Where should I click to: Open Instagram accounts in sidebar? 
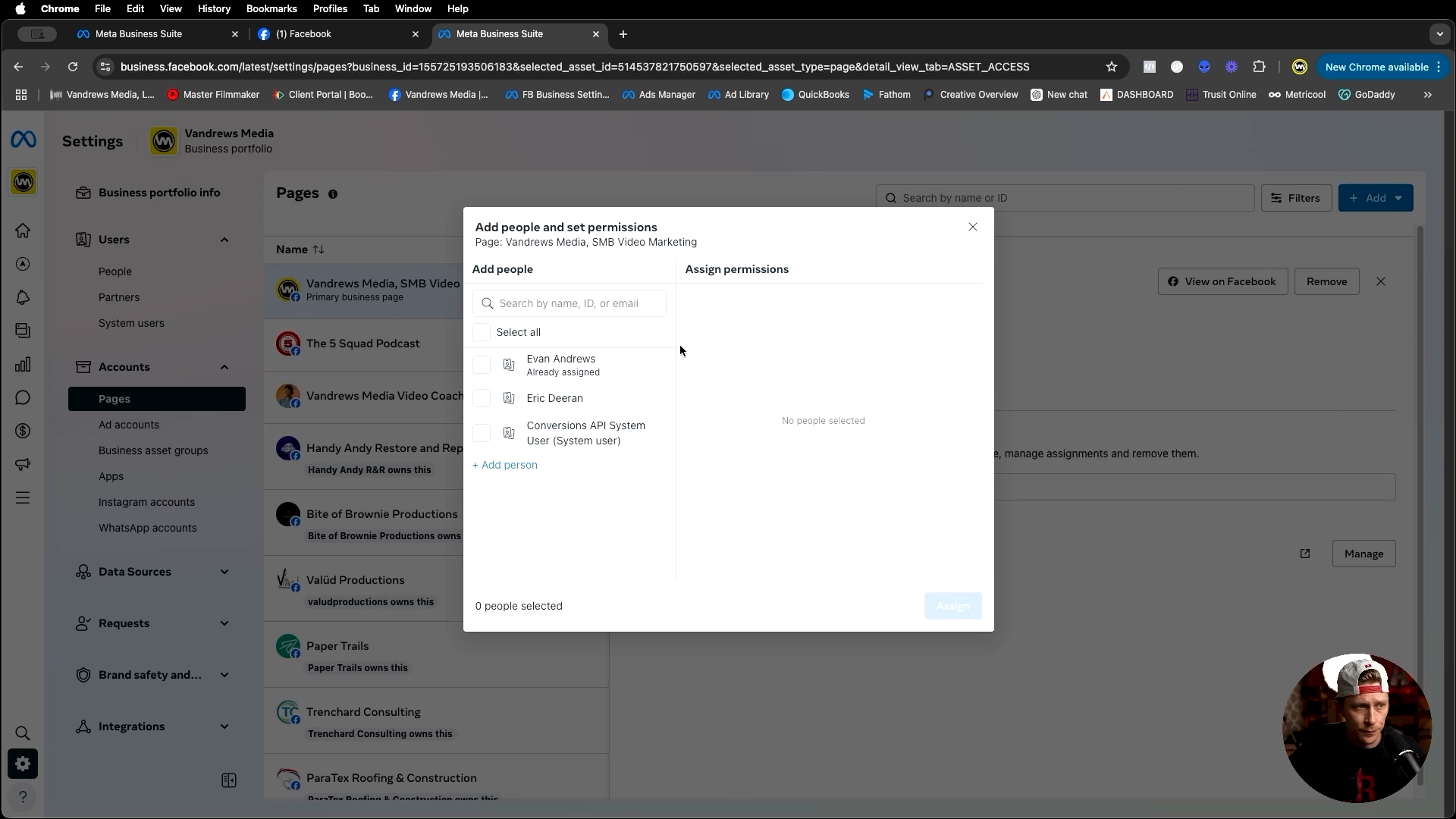(146, 502)
